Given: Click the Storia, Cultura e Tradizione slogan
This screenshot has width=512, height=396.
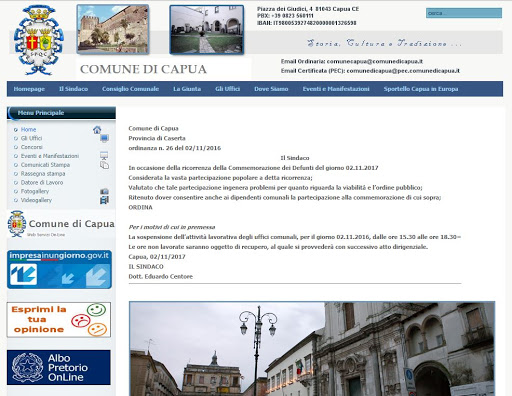Looking at the screenshot, I should click(x=384, y=43).
